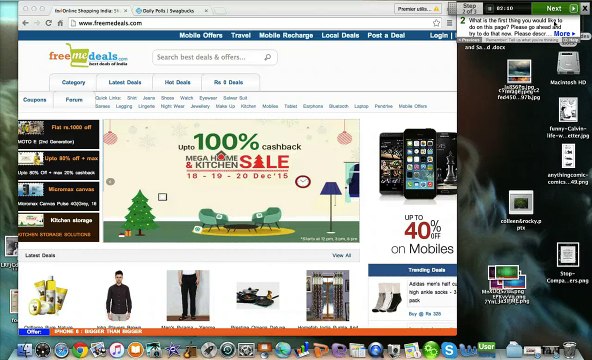The width and height of the screenshot is (592, 360).
Task: Click black shirt product image
Action: coord(119,295)
